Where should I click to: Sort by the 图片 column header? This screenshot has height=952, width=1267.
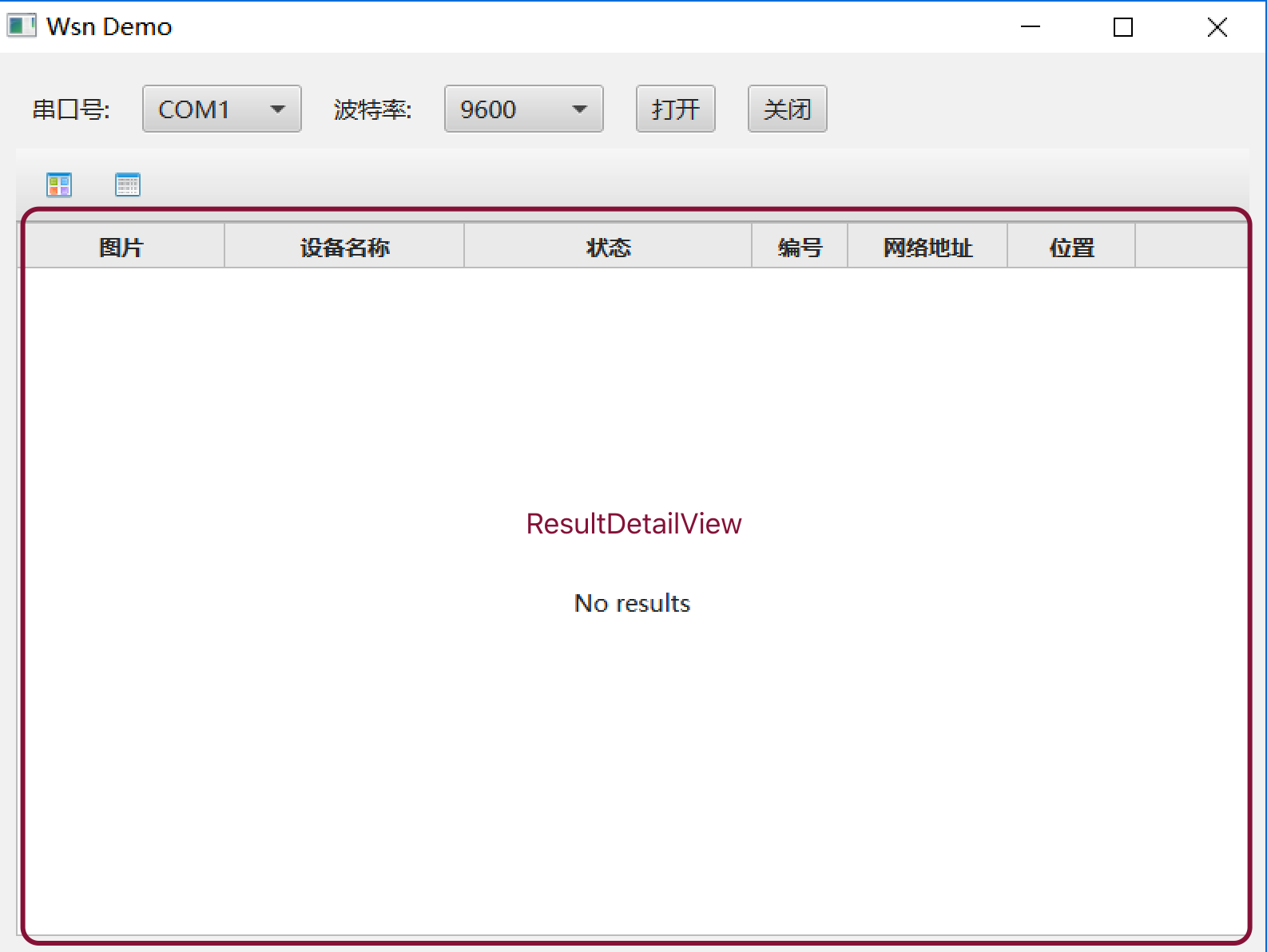pyautogui.click(x=121, y=248)
